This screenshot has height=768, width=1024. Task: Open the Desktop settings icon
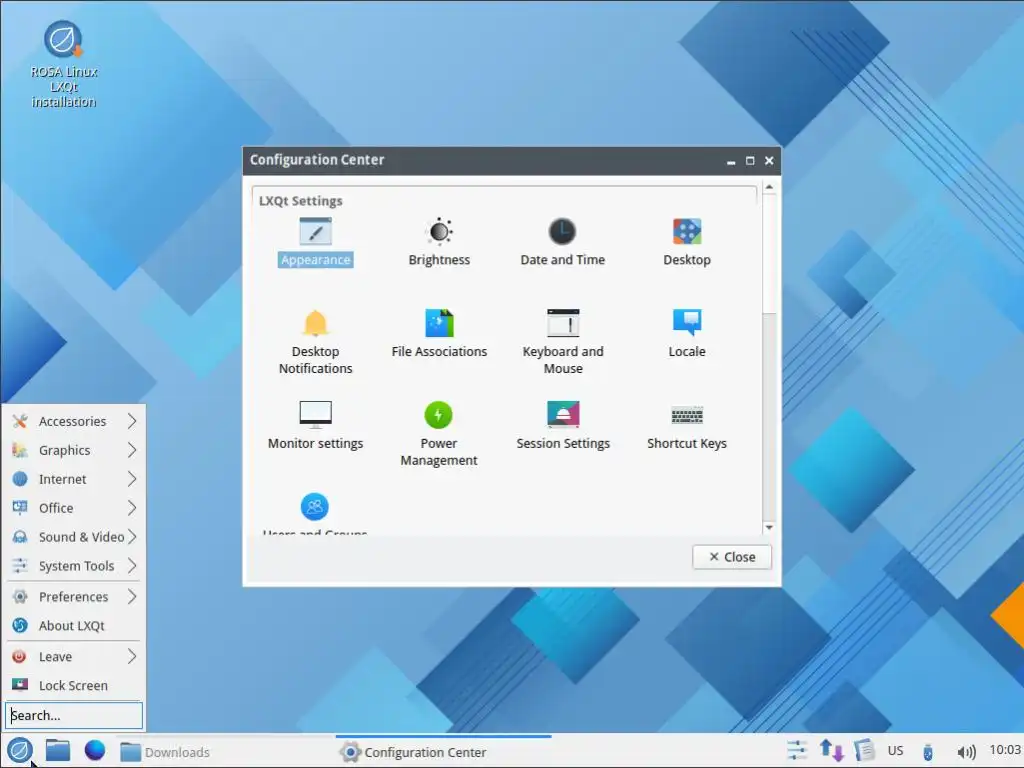pos(686,241)
